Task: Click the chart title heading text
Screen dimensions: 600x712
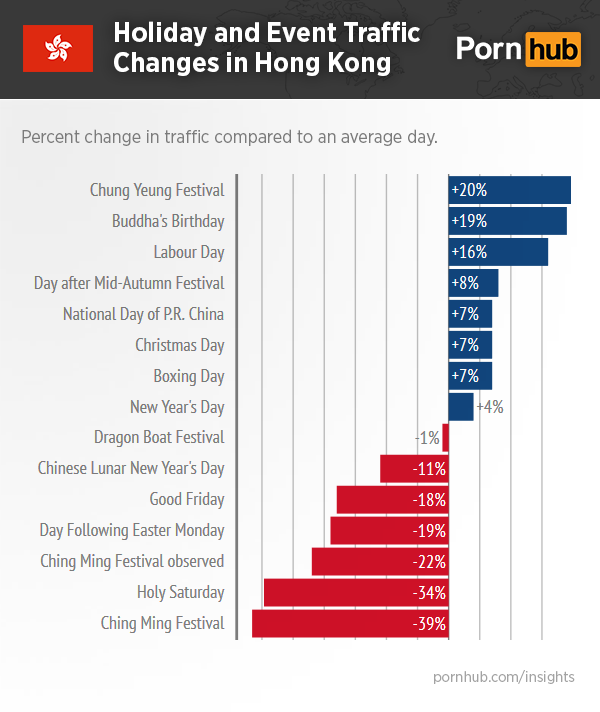Action: click(266, 48)
